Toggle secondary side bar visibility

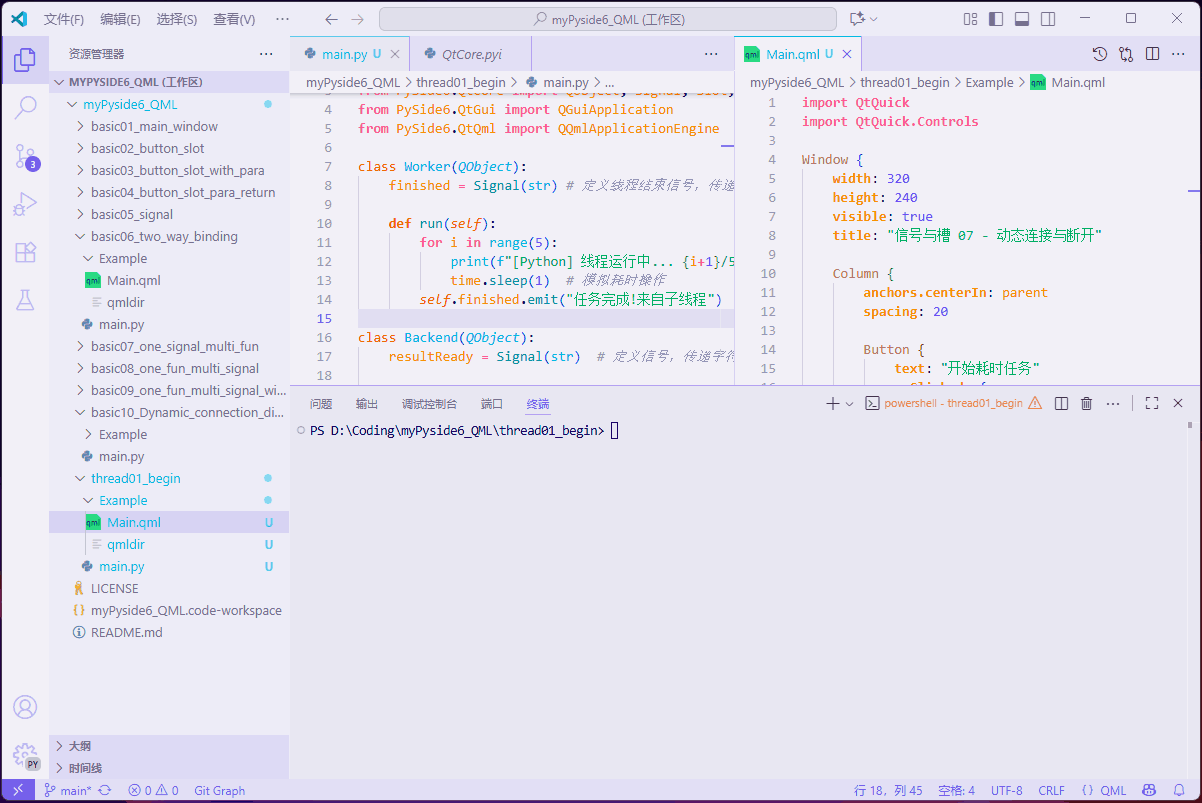click(x=1047, y=19)
